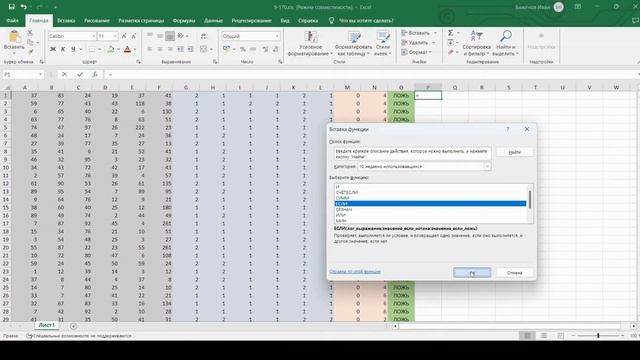Switch to the Данные ribbon tab
The width and height of the screenshot is (640, 360).
coord(213,20)
